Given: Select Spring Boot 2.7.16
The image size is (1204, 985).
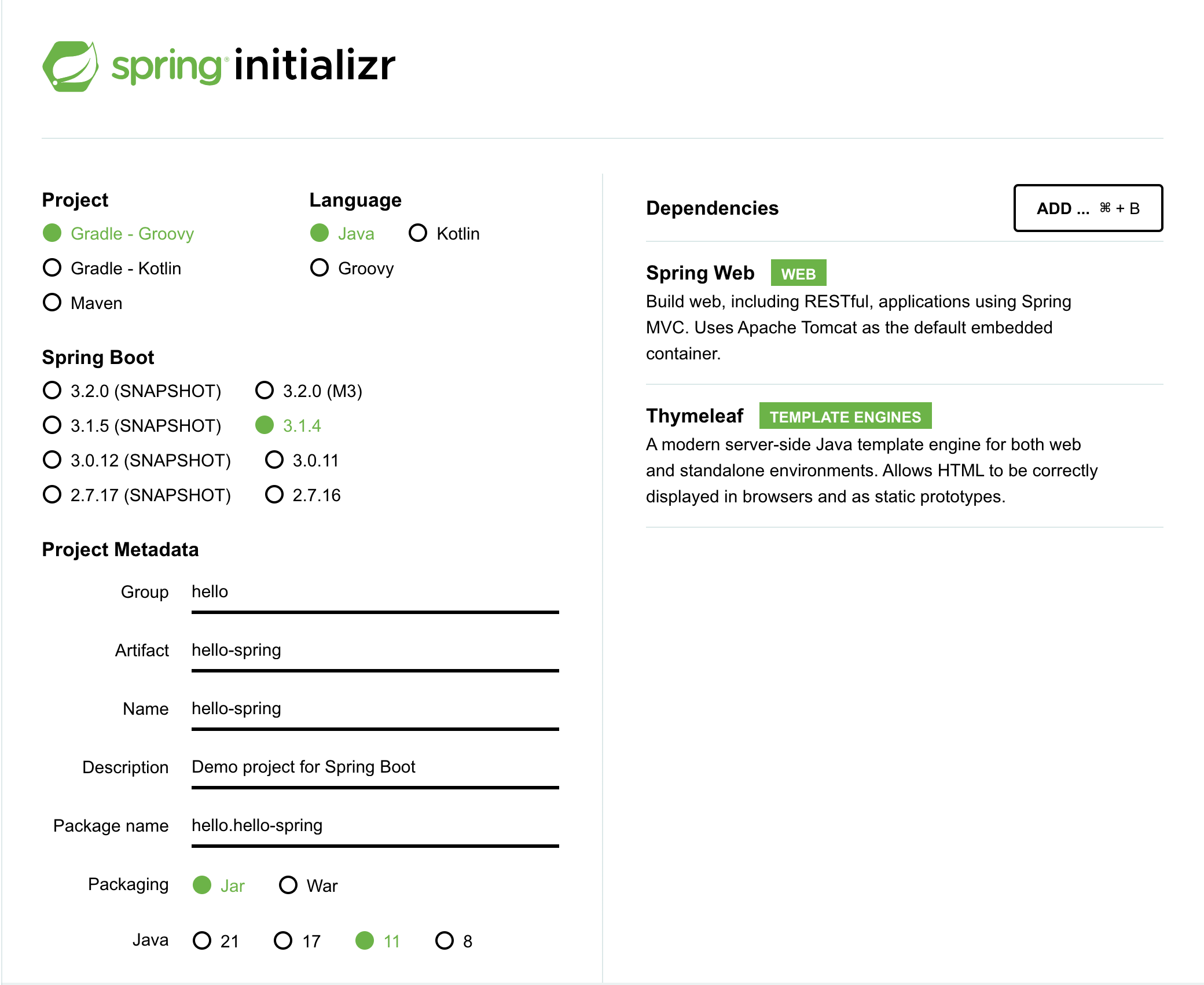Looking at the screenshot, I should 303,495.
